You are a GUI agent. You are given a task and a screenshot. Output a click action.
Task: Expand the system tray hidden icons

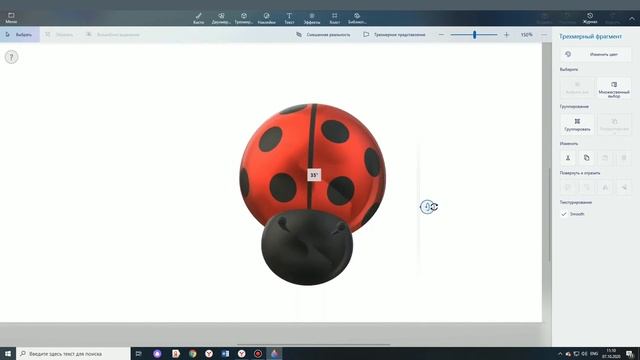560,353
